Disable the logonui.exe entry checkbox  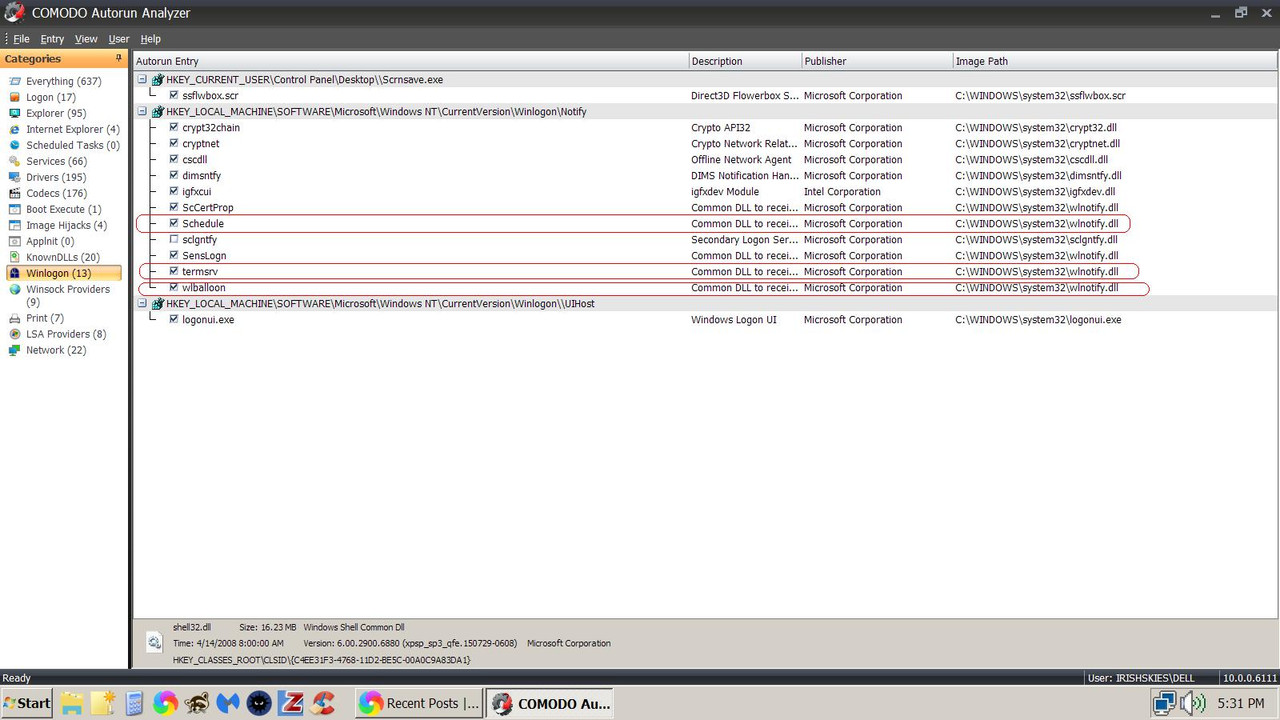point(174,319)
